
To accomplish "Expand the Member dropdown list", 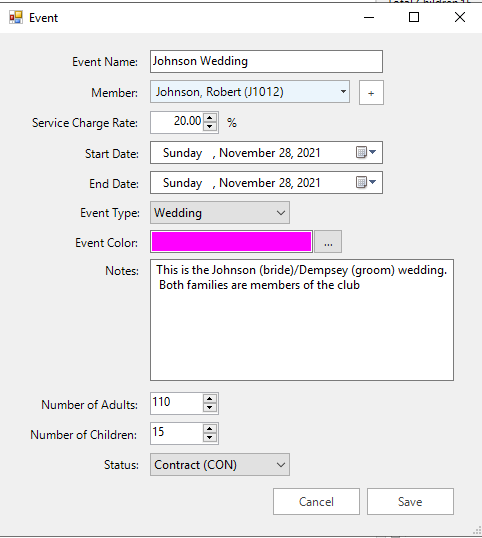I will [343, 92].
